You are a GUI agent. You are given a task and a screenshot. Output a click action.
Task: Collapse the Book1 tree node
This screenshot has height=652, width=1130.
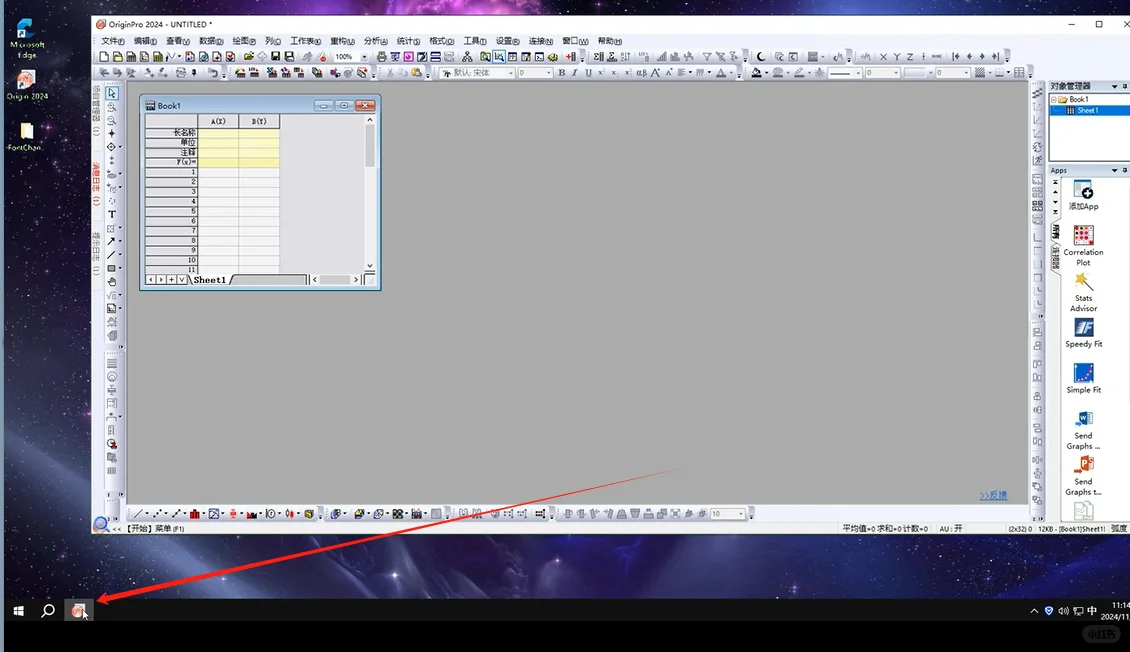click(1054, 99)
